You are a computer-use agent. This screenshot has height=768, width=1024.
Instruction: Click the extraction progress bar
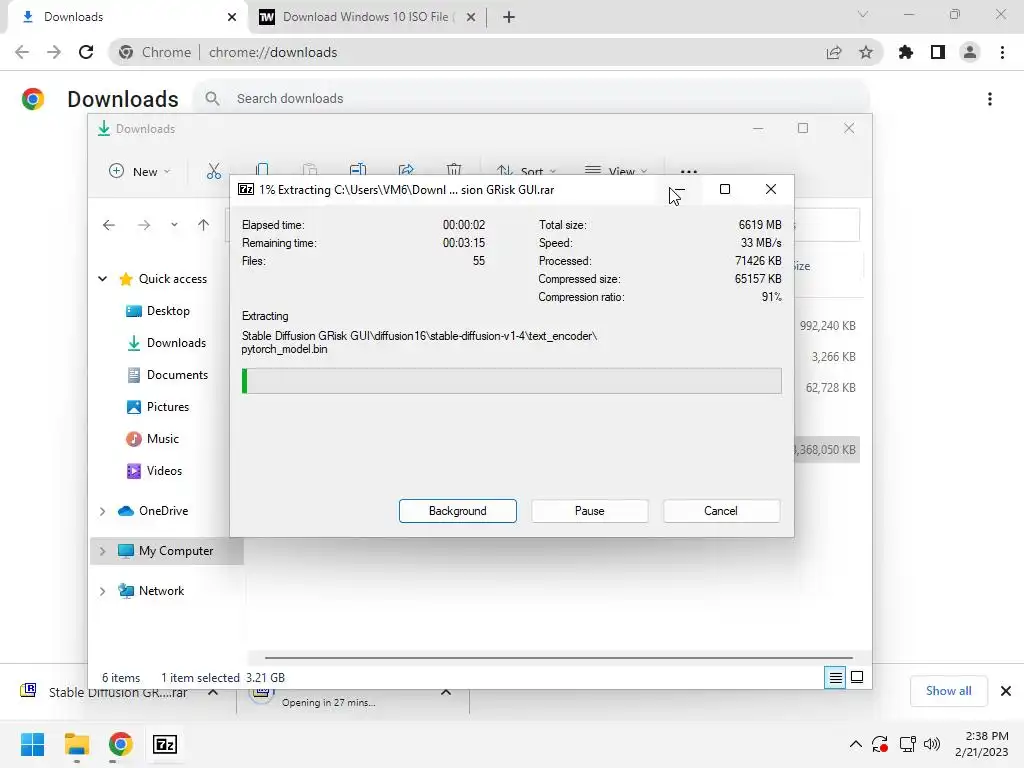(x=511, y=381)
